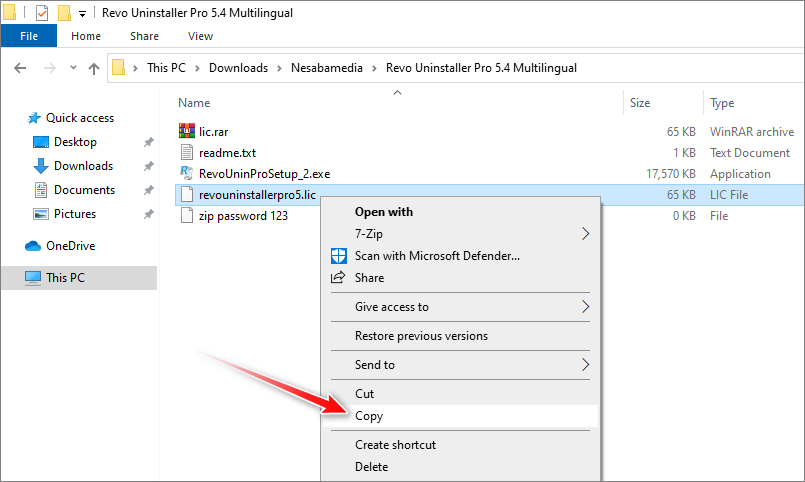Open the File ribbon tab

pyautogui.click(x=29, y=36)
